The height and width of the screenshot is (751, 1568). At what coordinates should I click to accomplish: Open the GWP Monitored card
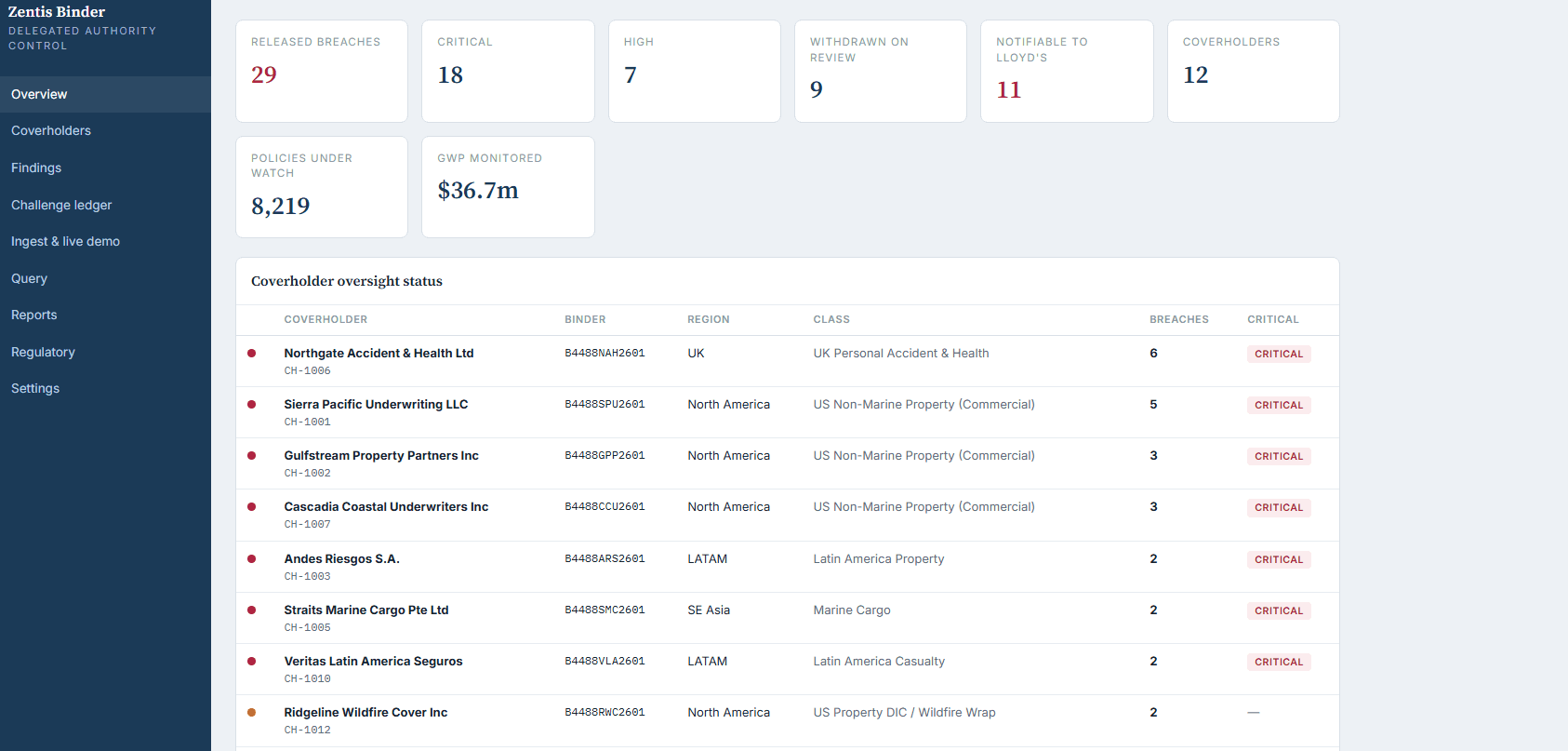pos(508,187)
